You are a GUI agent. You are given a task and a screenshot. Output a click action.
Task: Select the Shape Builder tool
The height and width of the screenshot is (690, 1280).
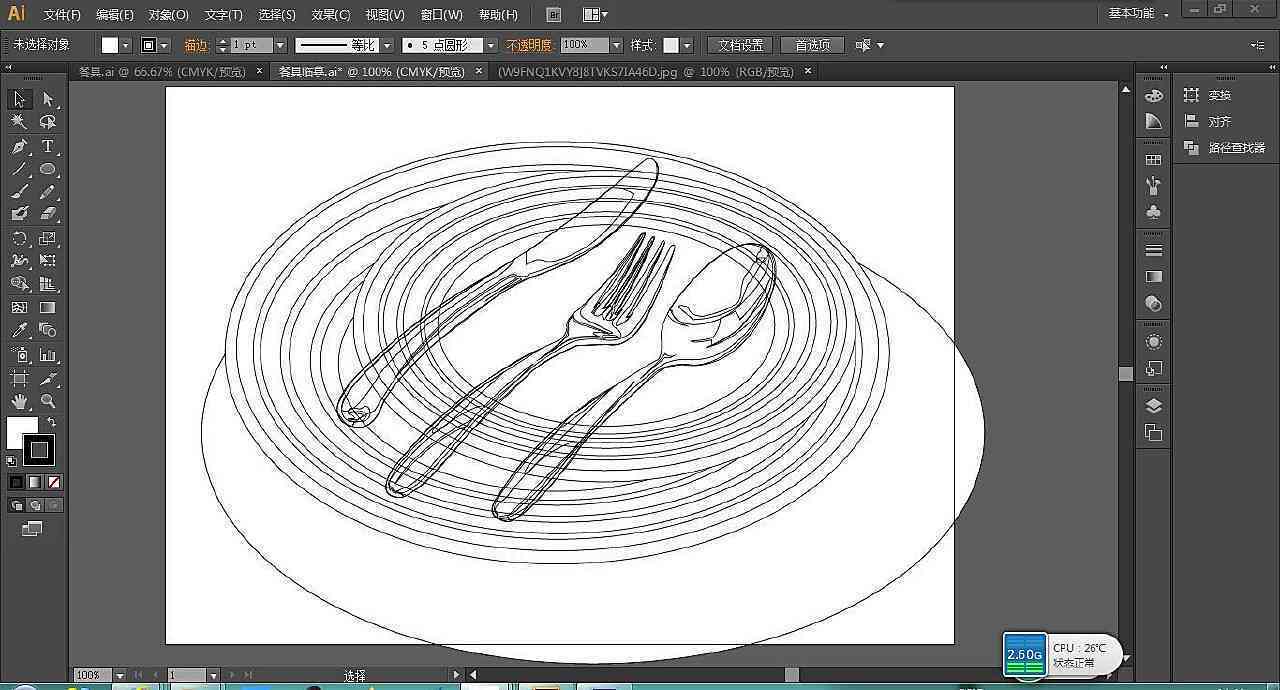click(x=19, y=284)
